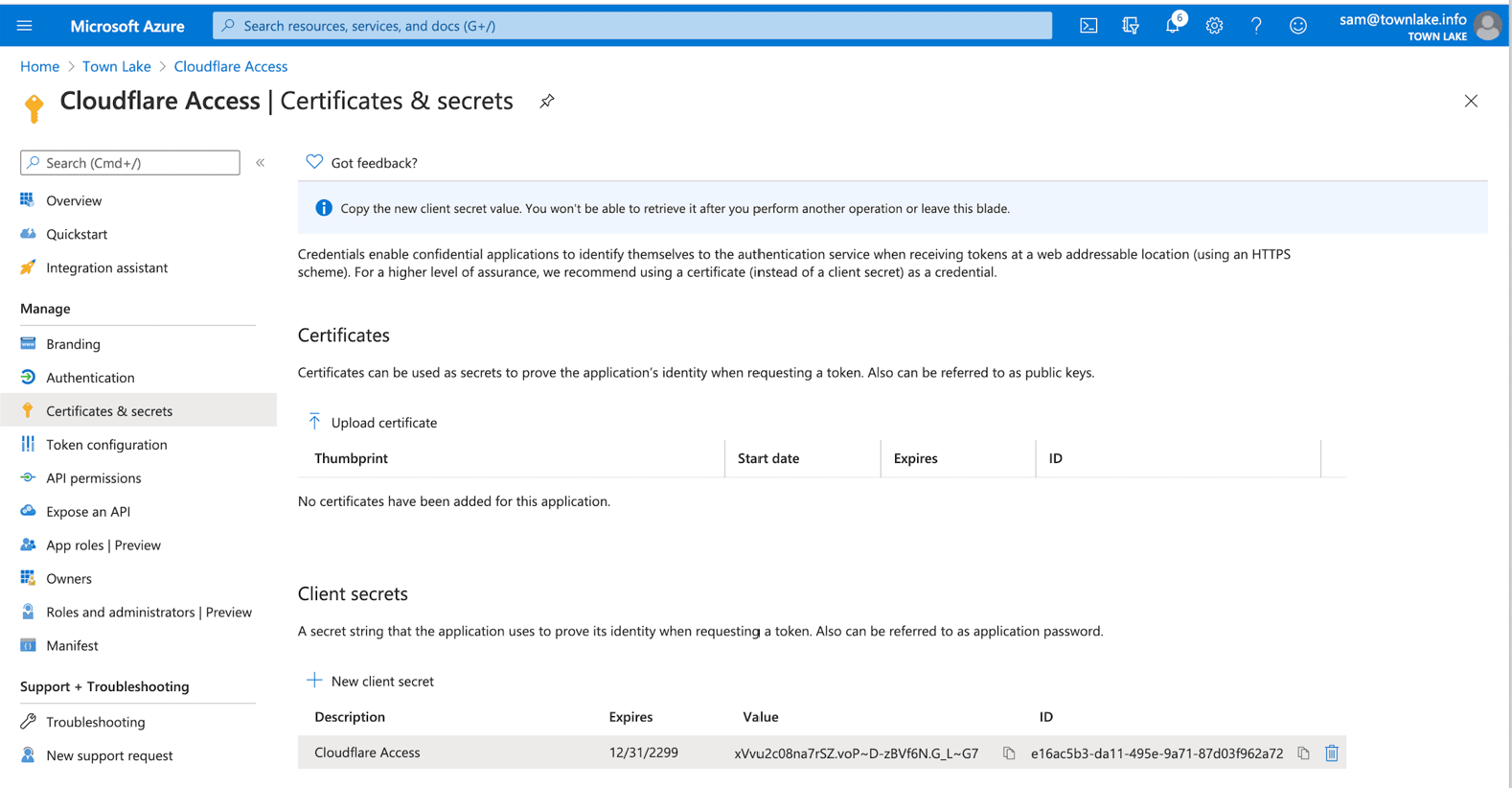Open Troubleshooting under Support
Screen dimensions: 1512x788
[96, 722]
